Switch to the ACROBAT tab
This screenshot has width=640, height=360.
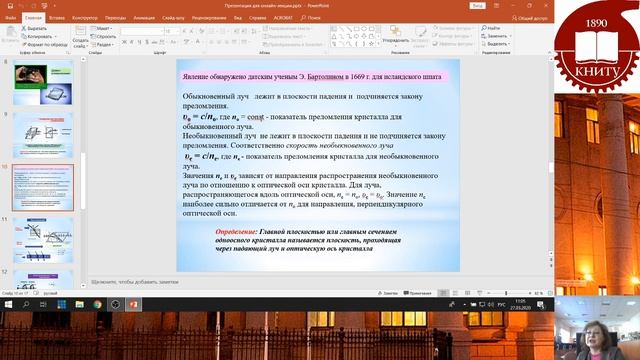pyautogui.click(x=283, y=18)
